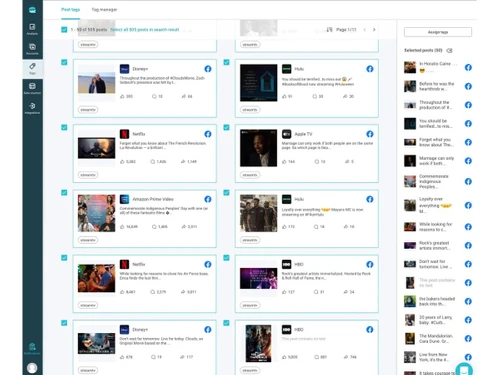Screen dimensions: 500x375
Task: Uncheck the Disney+ Don't wait for tomorrow checkbox
Action: click(64, 323)
